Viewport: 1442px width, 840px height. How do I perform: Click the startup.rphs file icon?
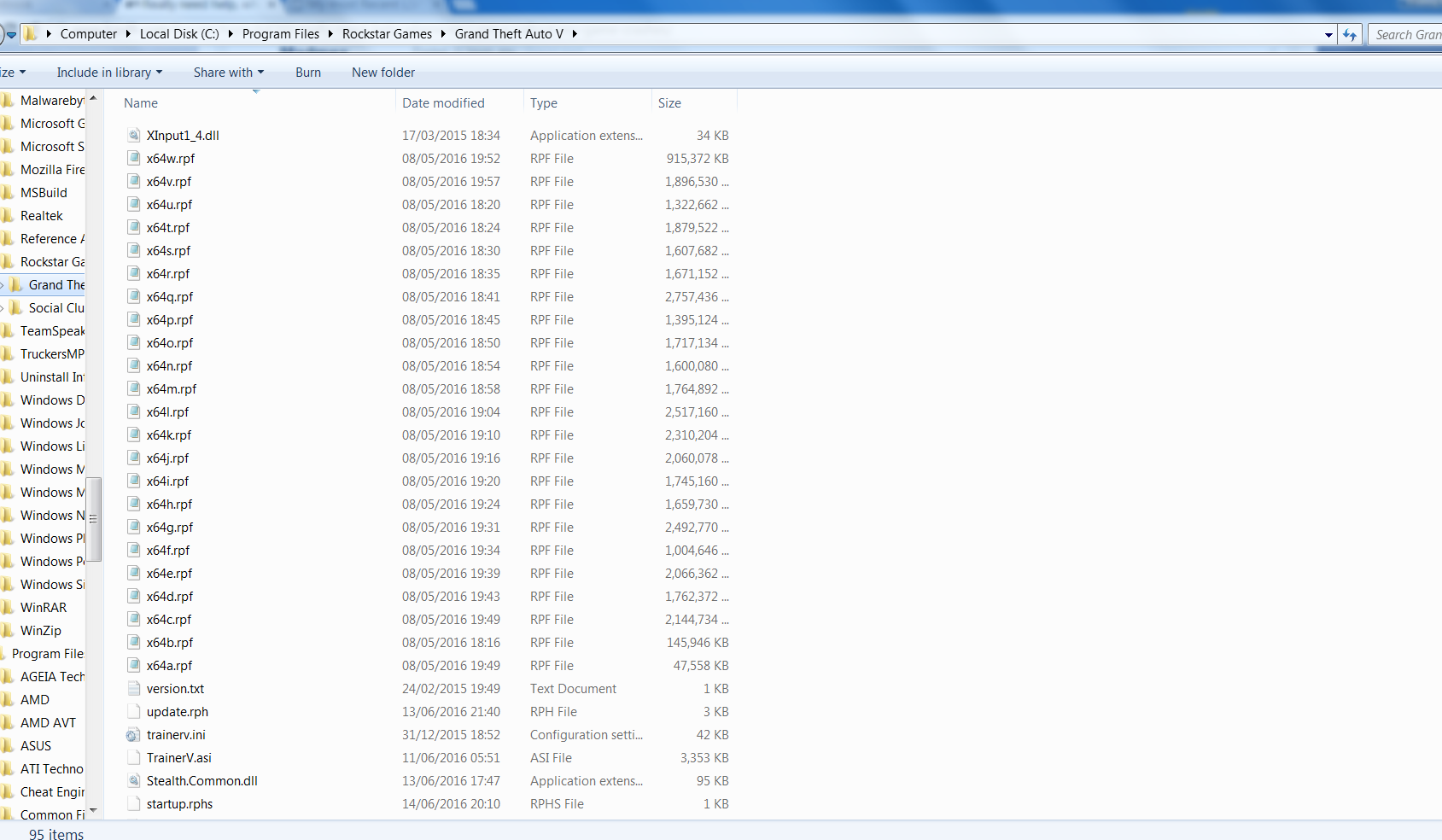point(133,803)
